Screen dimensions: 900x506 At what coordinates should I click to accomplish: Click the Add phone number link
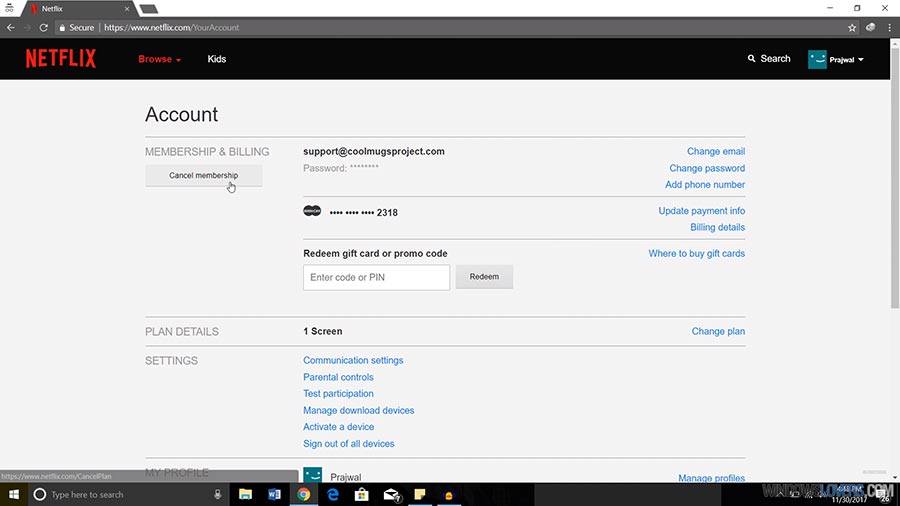pos(705,185)
